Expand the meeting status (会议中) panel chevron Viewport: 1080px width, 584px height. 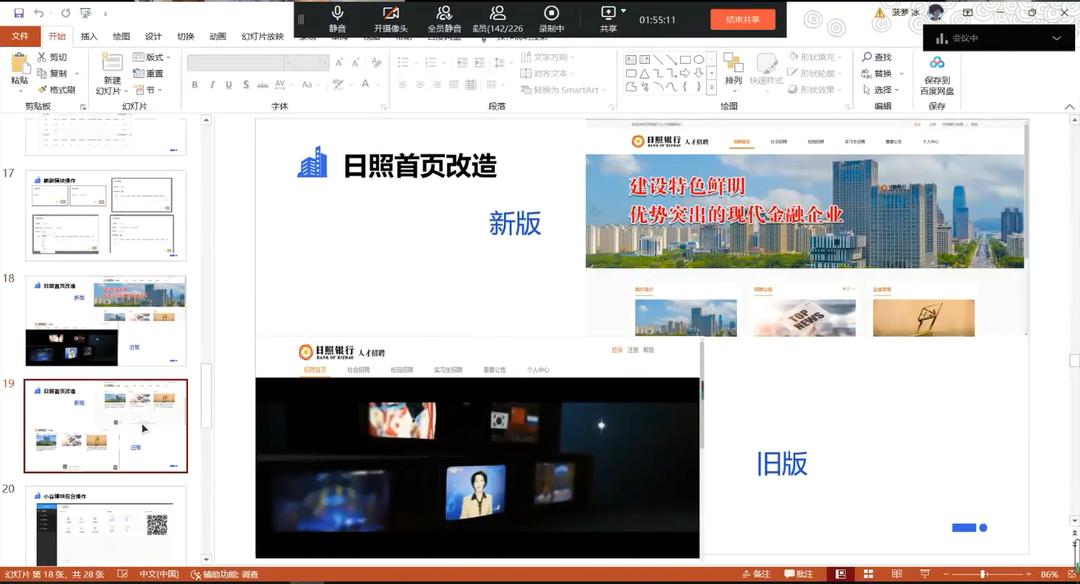click(1057, 38)
